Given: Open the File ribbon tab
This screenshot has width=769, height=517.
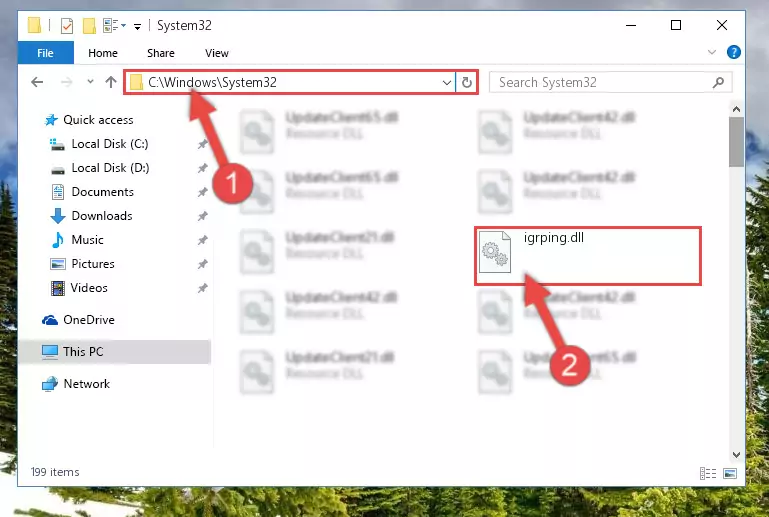Looking at the screenshot, I should point(46,53).
